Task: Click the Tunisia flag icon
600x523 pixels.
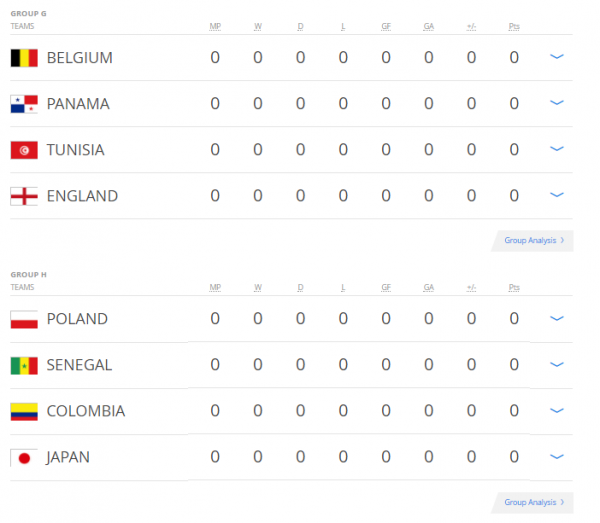Action: [24, 150]
